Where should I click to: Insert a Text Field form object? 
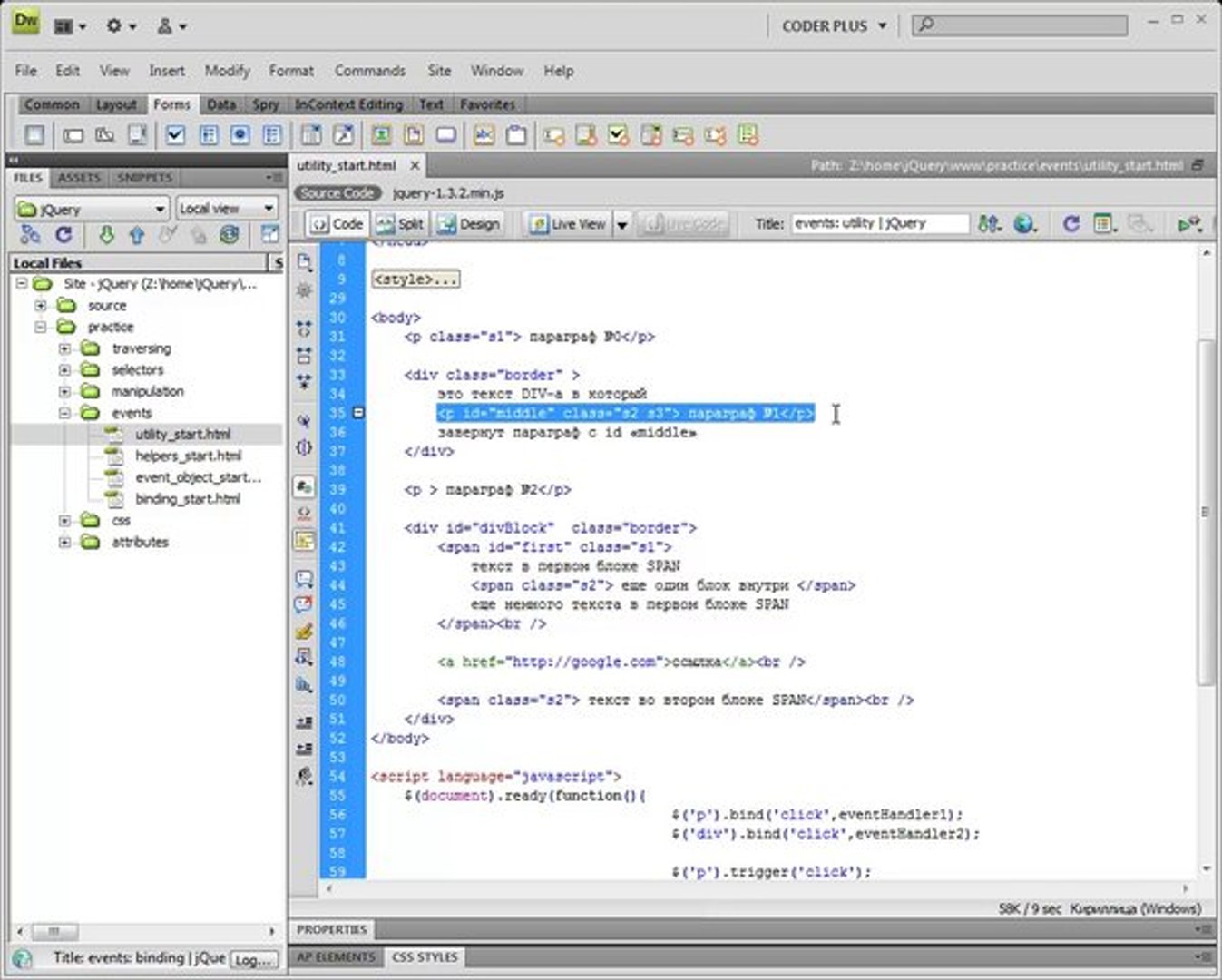tap(73, 135)
